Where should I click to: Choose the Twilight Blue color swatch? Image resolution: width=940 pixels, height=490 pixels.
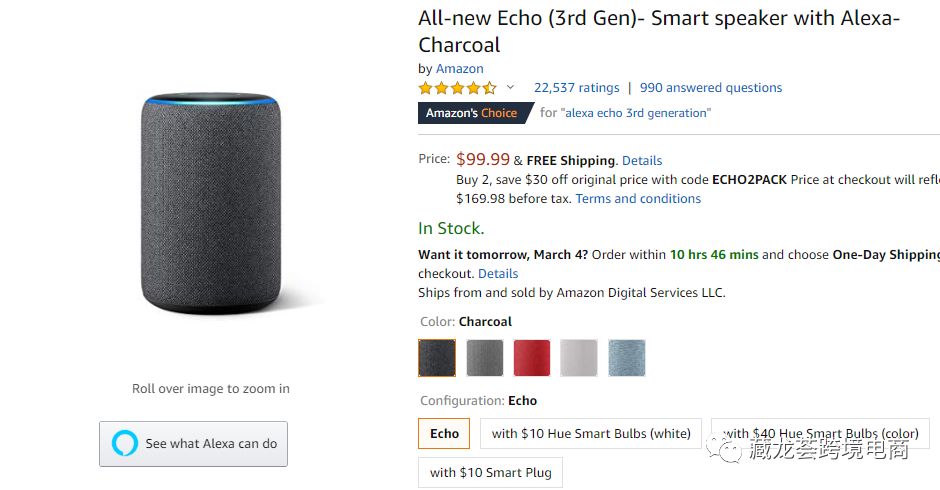pyautogui.click(x=627, y=358)
